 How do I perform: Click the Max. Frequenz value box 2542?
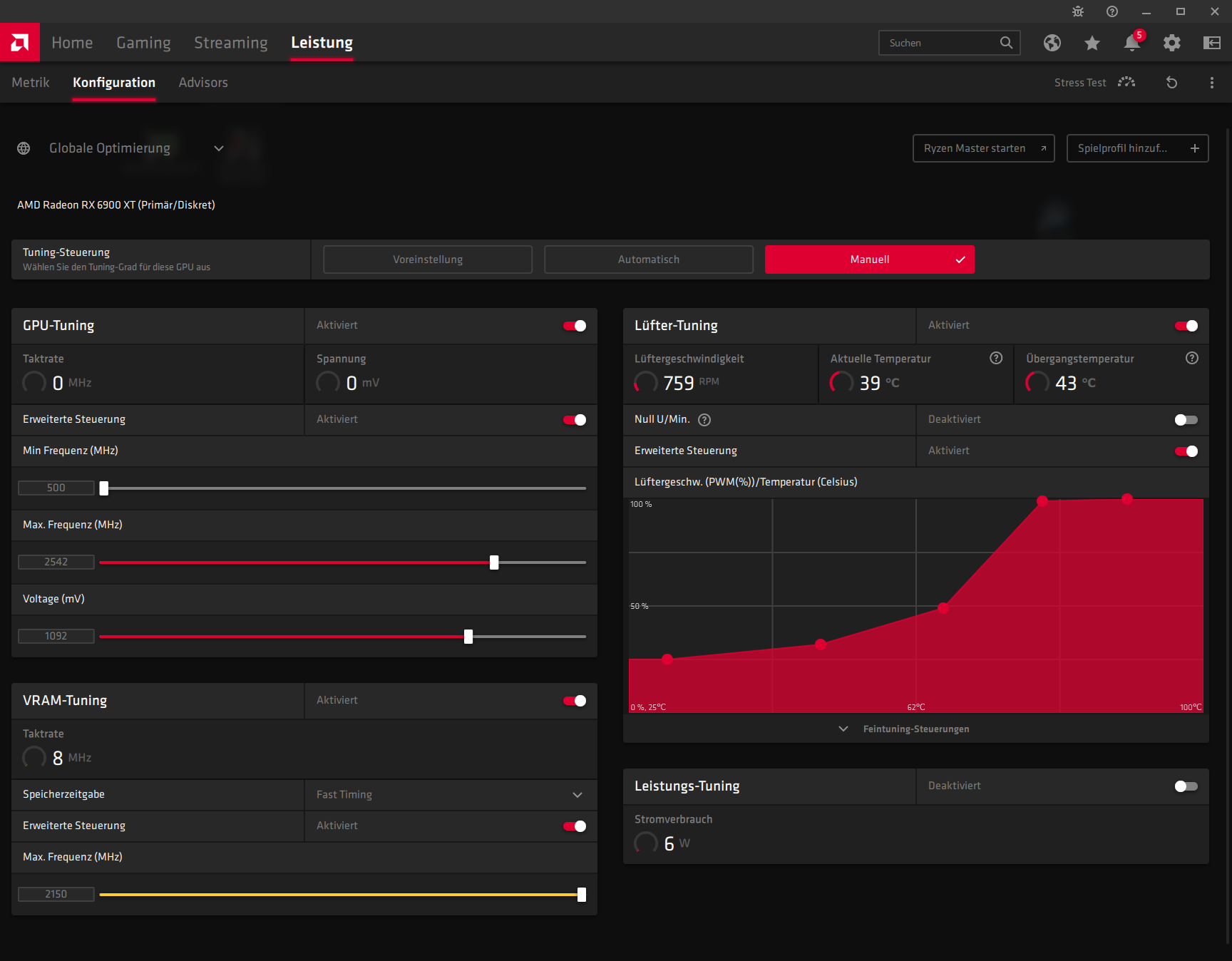[56, 562]
